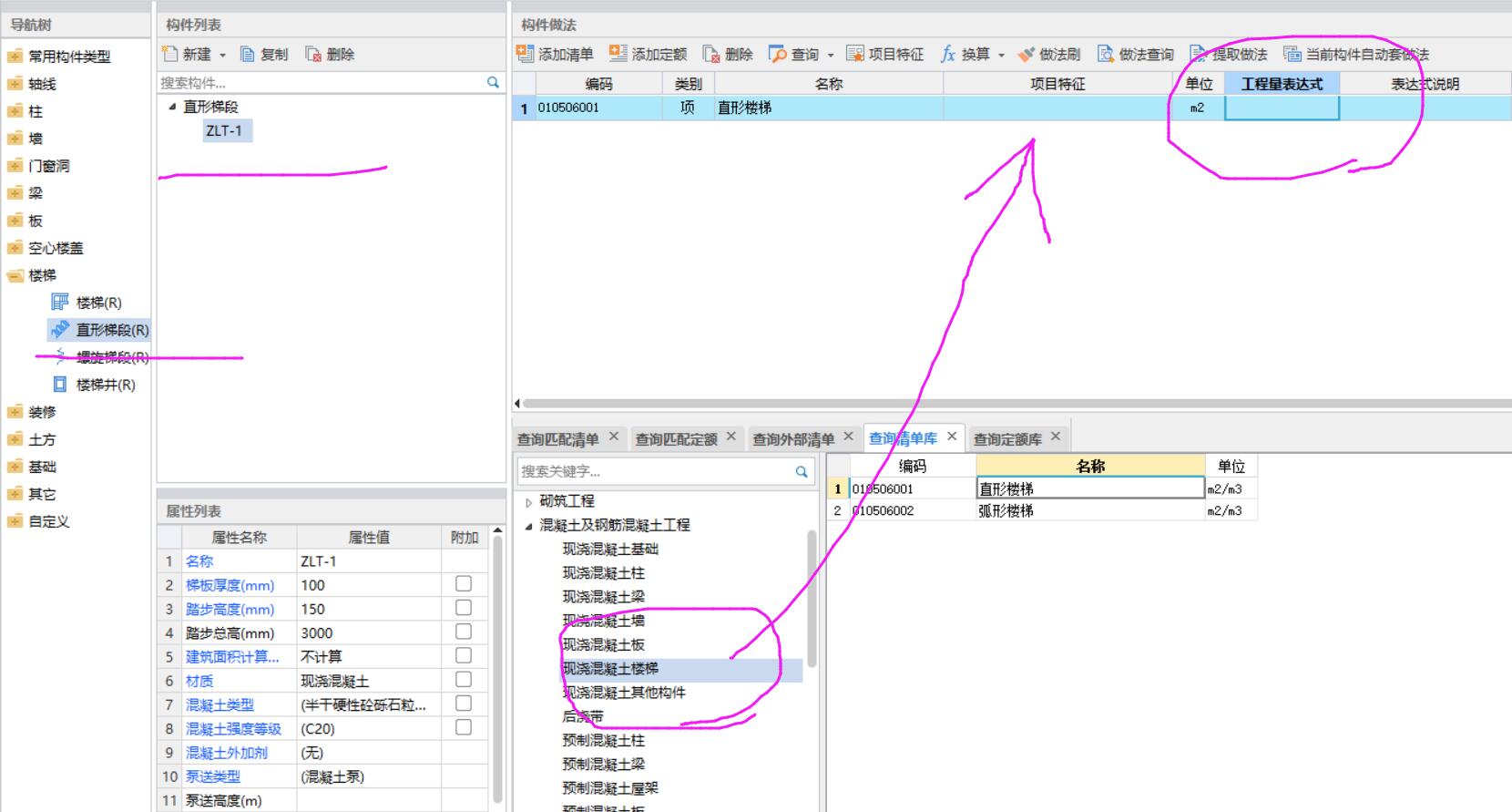Viewport: 1512px width, 812px height.
Task: Select 直形梯段(R) component type
Action: tap(100, 330)
